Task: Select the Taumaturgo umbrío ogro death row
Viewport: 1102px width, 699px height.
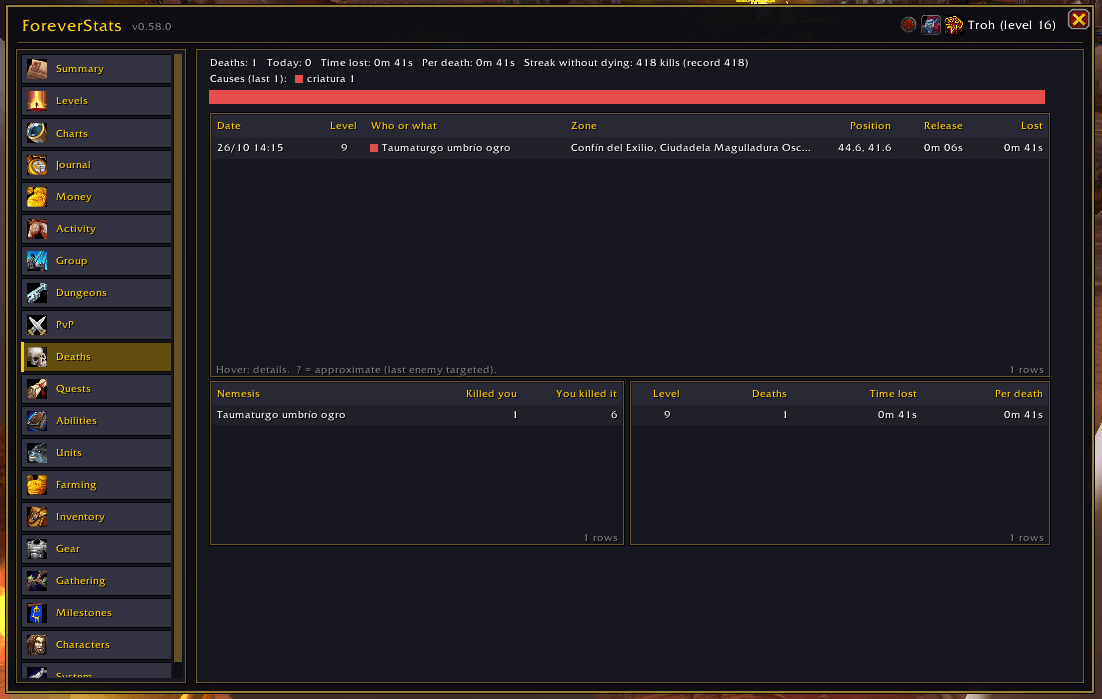Action: click(630, 148)
